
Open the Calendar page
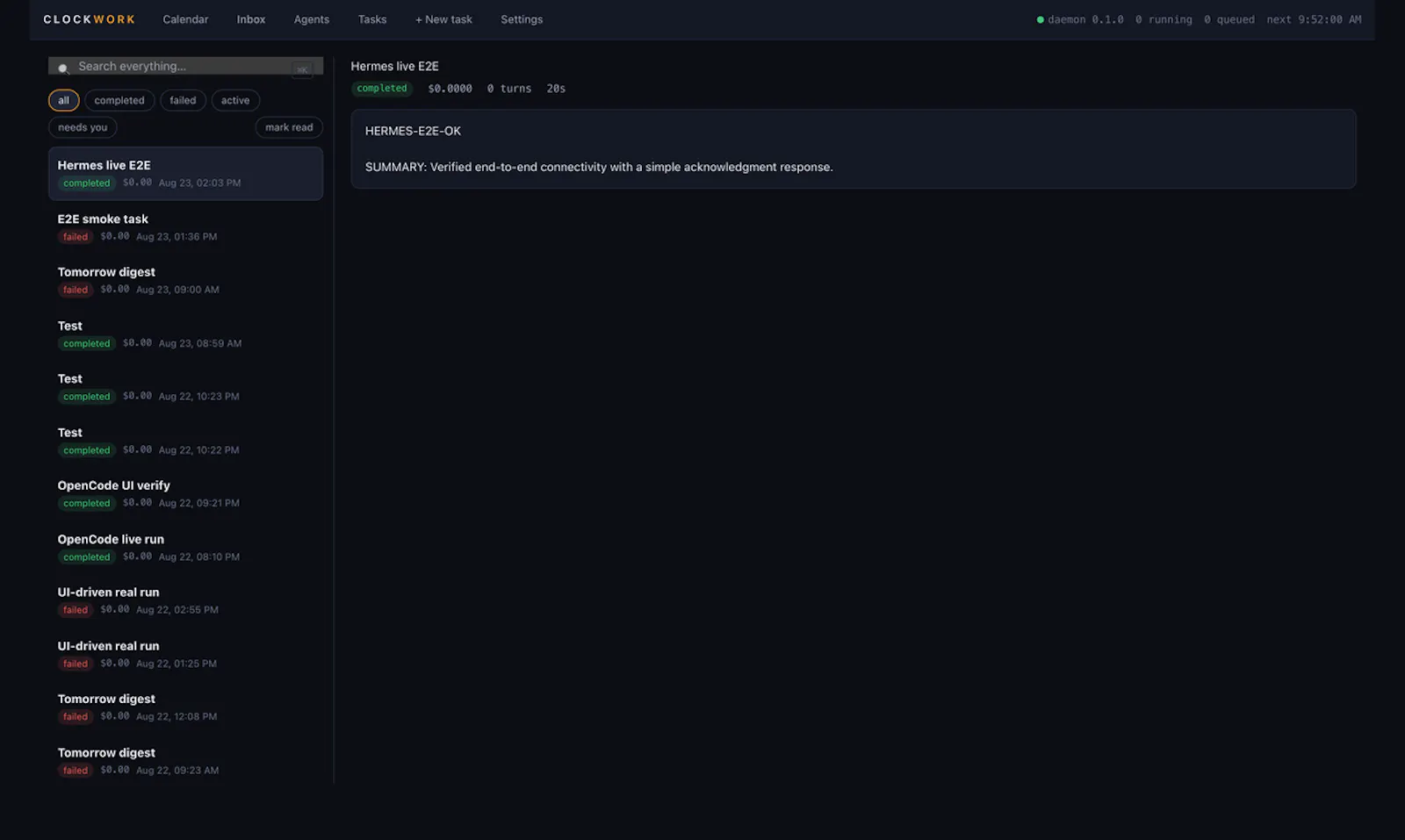[x=185, y=19]
